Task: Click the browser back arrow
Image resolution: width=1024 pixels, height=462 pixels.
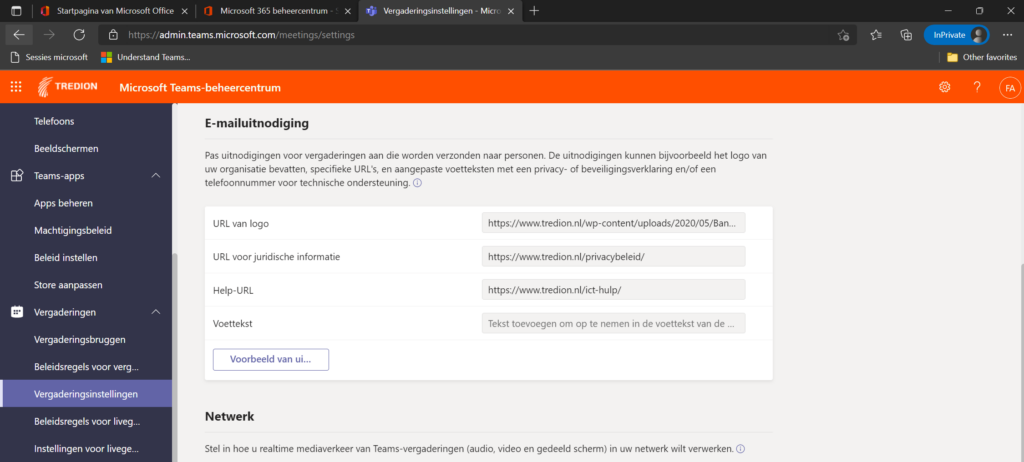Action: point(19,35)
